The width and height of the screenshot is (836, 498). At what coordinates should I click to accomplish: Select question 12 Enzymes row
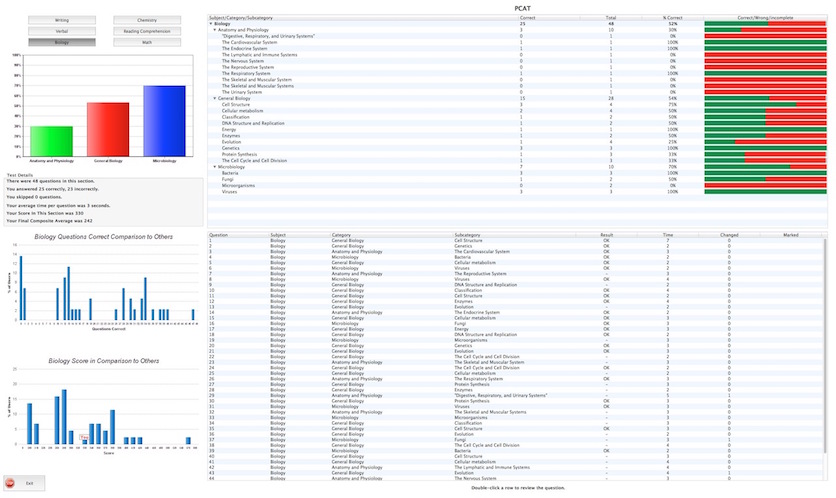[x=515, y=301]
